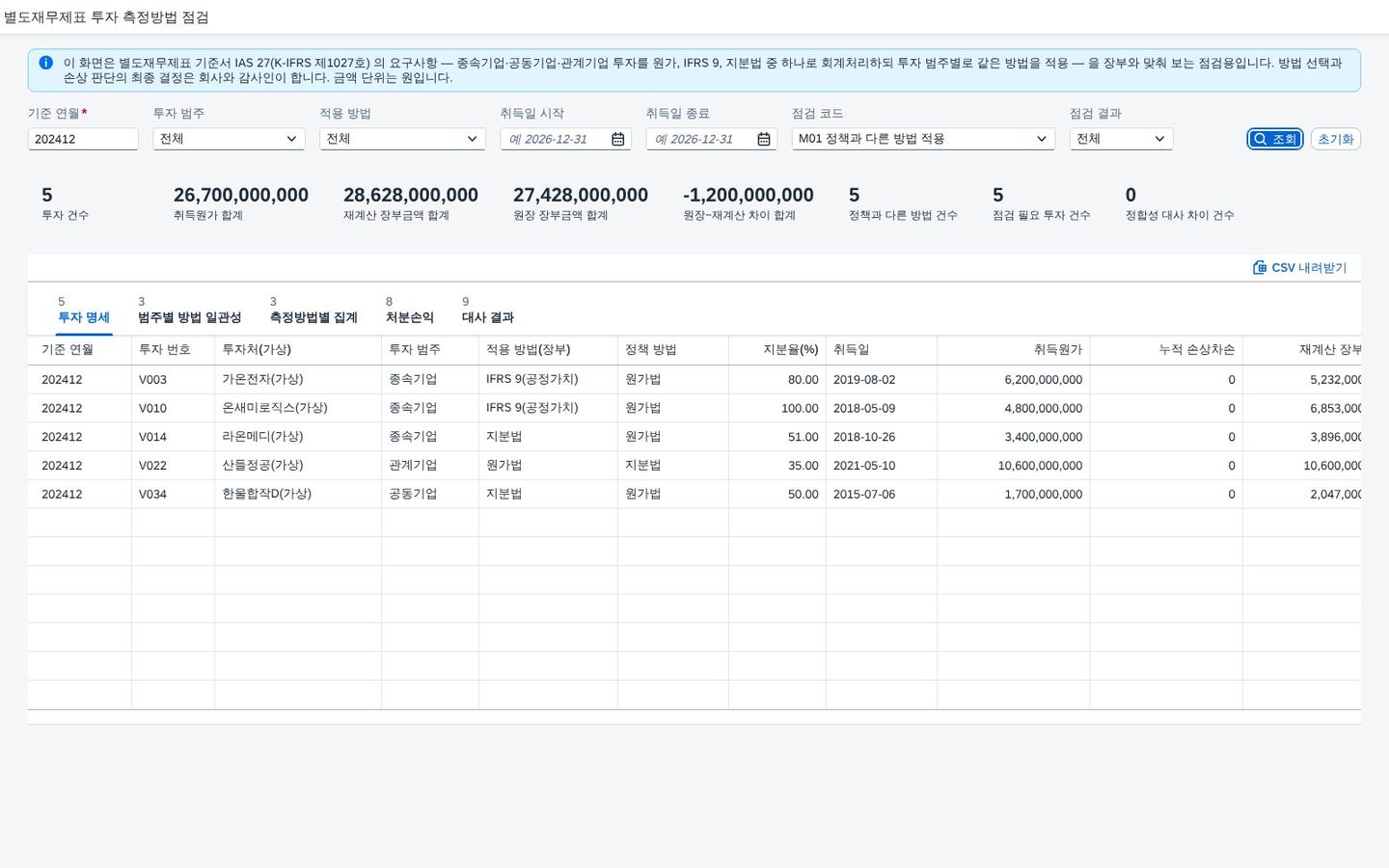This screenshot has height=868, width=1389.
Task: Click the 2019-08-02 acquisition date cell
Action: [x=882, y=380]
